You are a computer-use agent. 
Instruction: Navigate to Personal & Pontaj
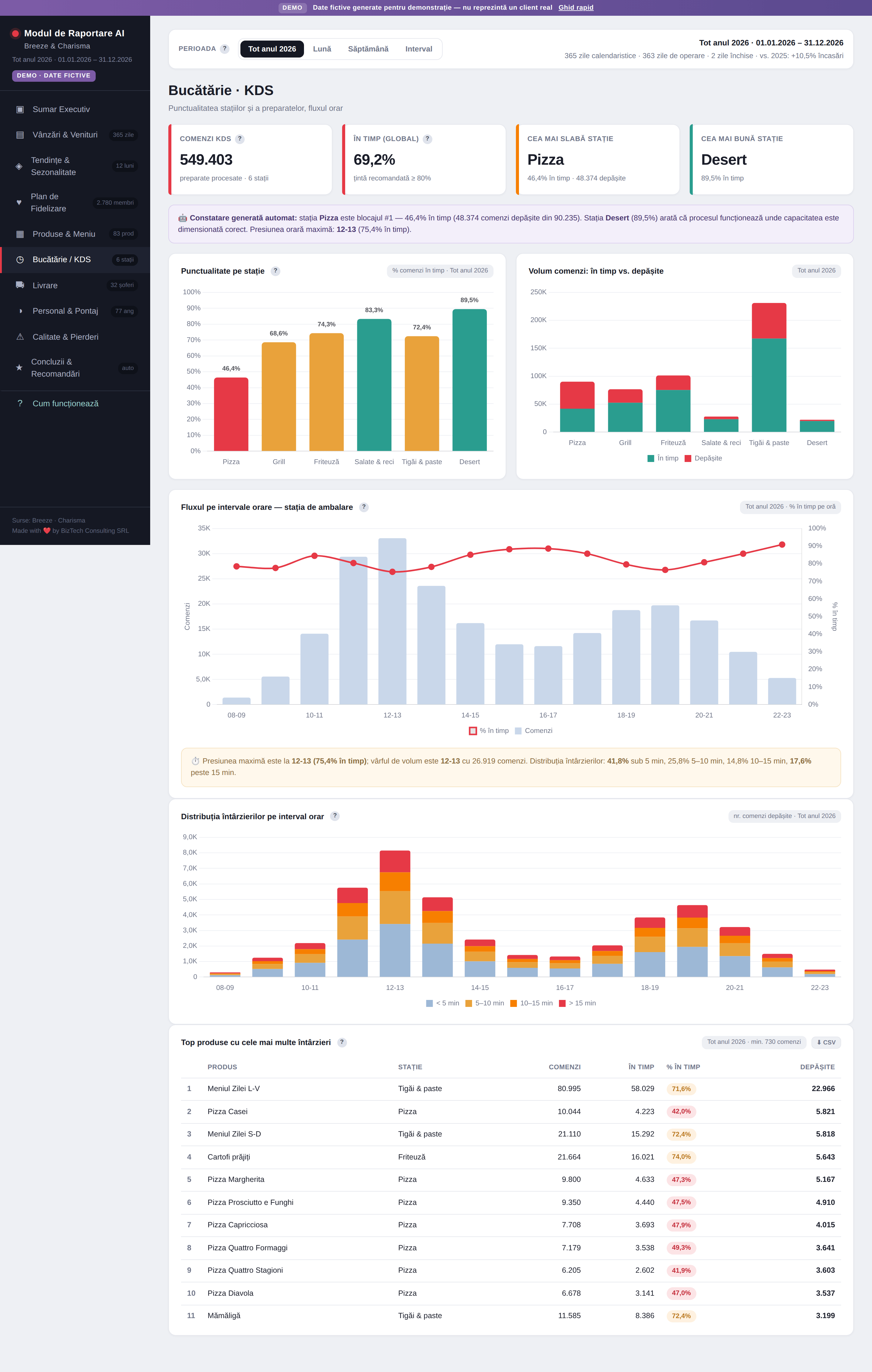pos(75,311)
